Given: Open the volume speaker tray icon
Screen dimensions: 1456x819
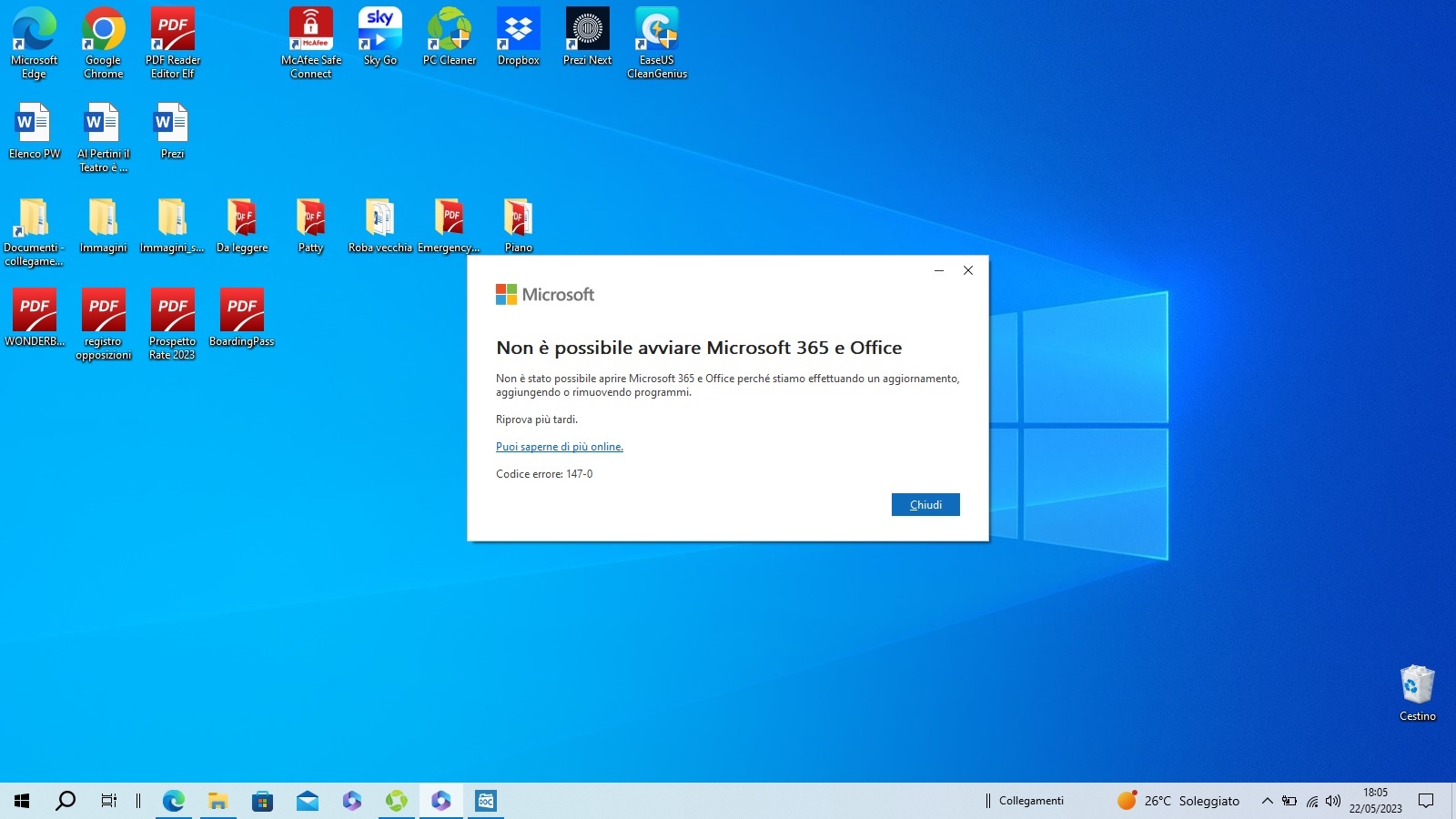Looking at the screenshot, I should [1333, 801].
